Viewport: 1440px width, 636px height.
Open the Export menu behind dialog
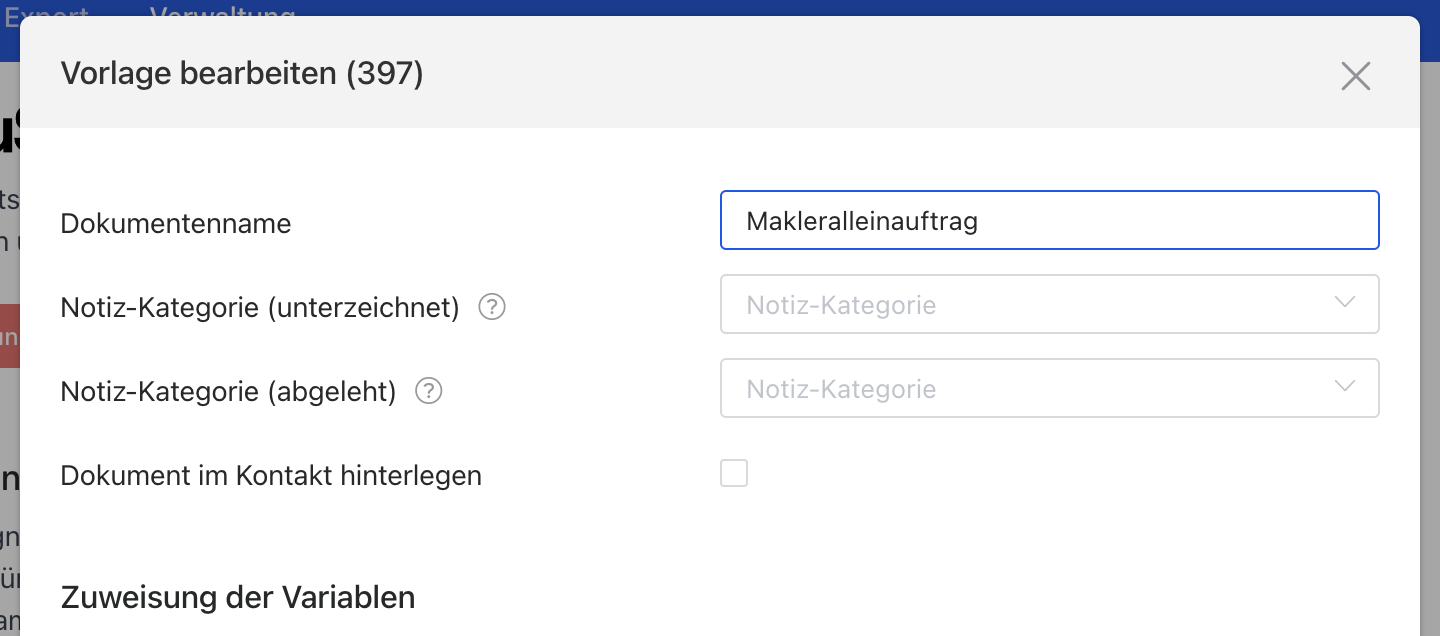pos(46,14)
